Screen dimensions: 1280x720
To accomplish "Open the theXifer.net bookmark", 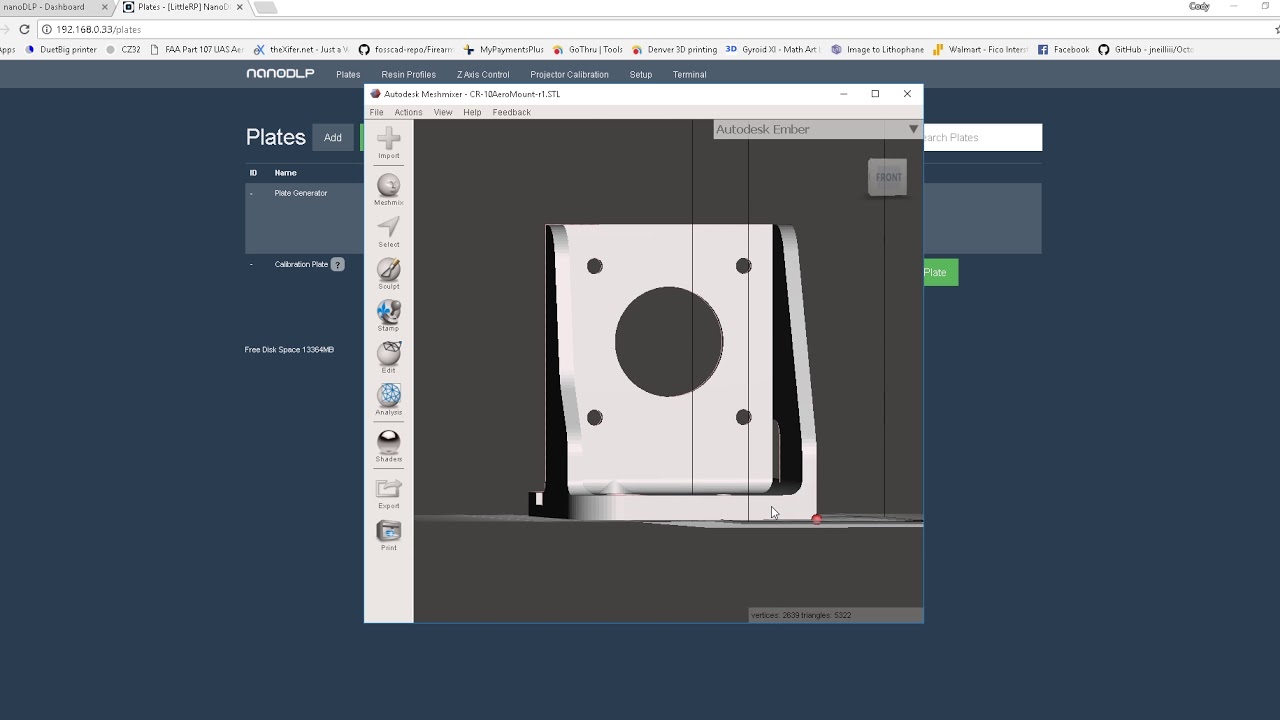I will click(x=301, y=49).
